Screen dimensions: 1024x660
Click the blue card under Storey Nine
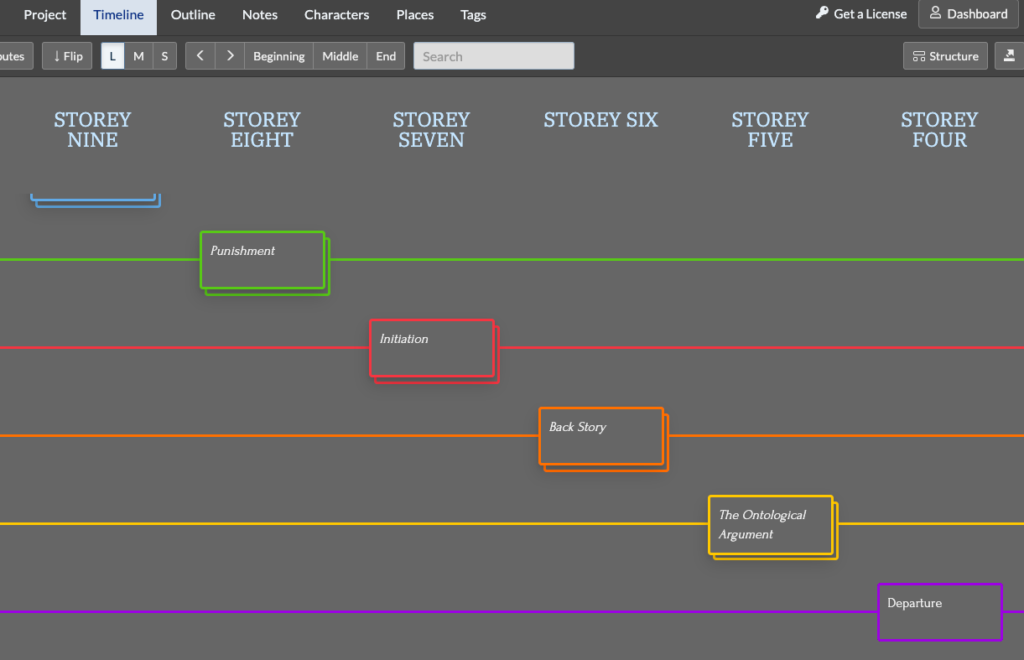95,200
